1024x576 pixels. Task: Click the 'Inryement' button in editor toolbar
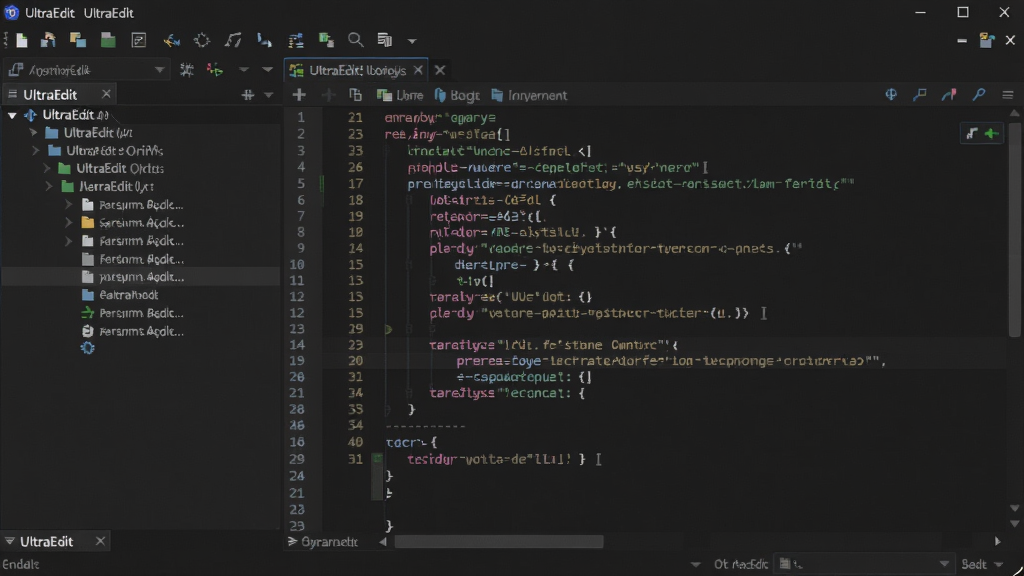tap(530, 95)
